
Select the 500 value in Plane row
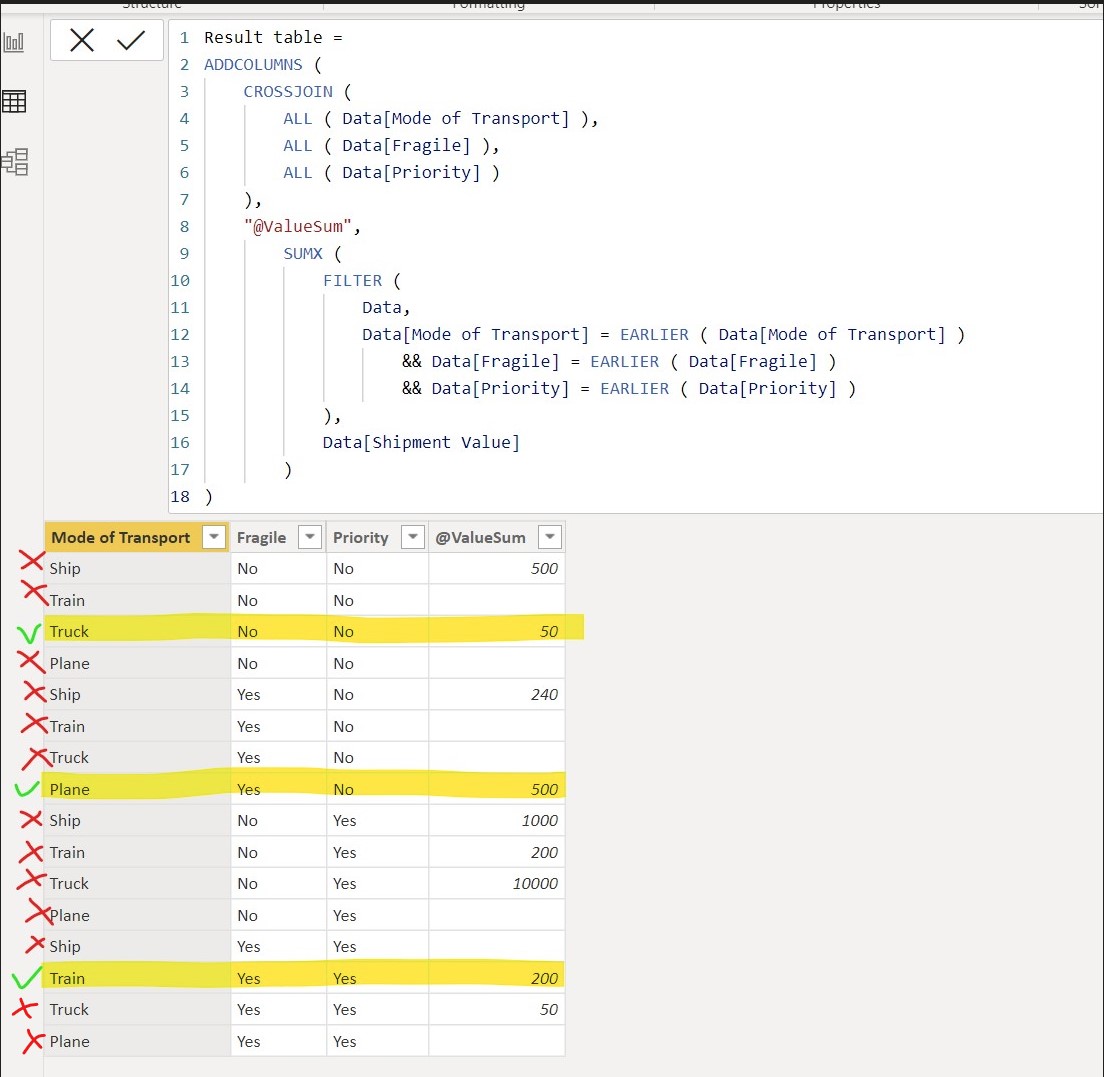tap(496, 789)
